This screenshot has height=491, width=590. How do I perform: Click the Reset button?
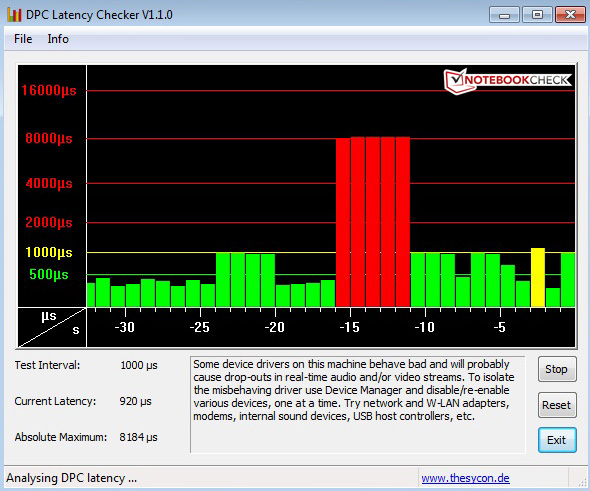click(x=557, y=405)
